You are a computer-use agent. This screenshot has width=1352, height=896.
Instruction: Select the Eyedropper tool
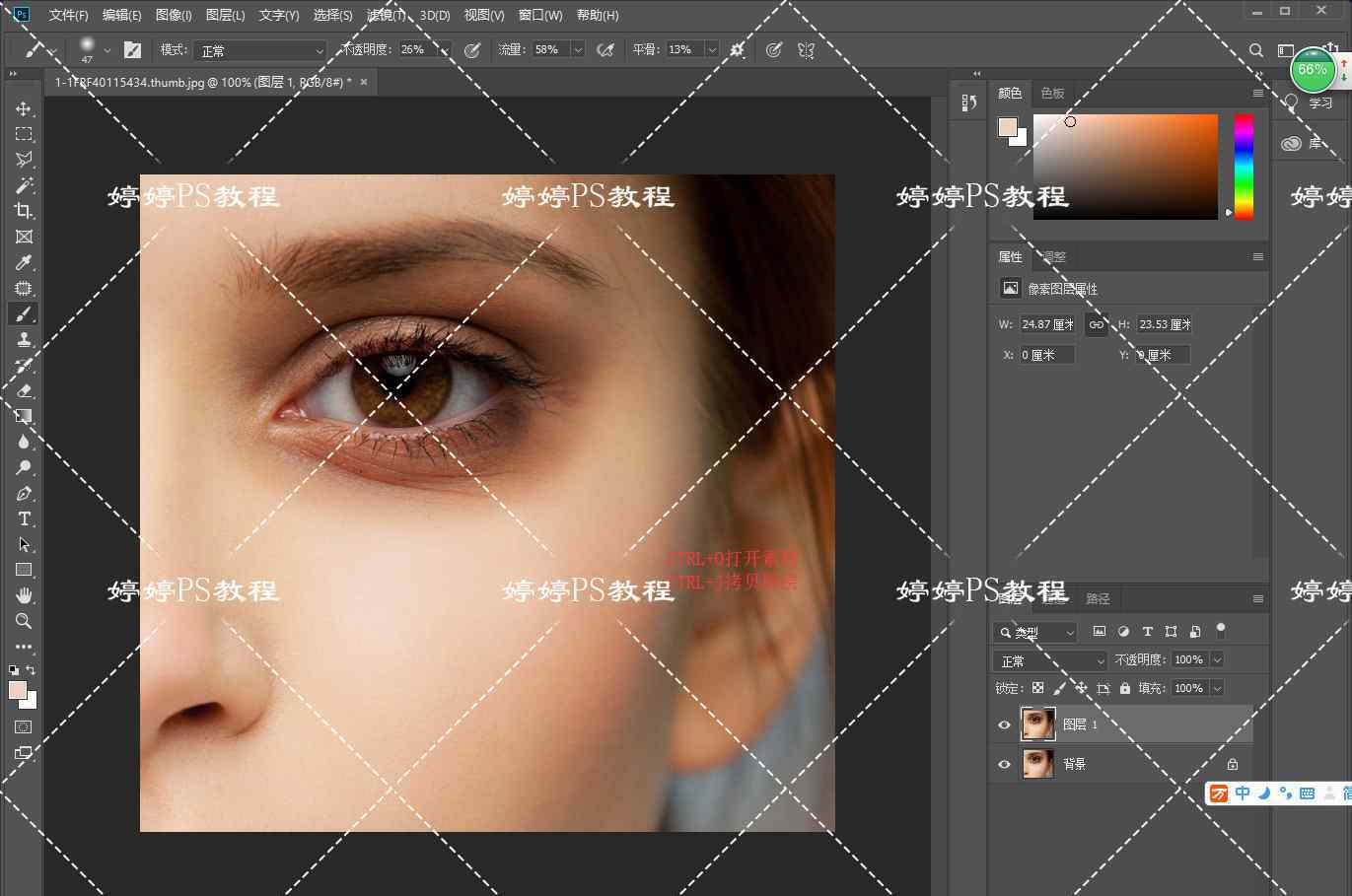24,262
